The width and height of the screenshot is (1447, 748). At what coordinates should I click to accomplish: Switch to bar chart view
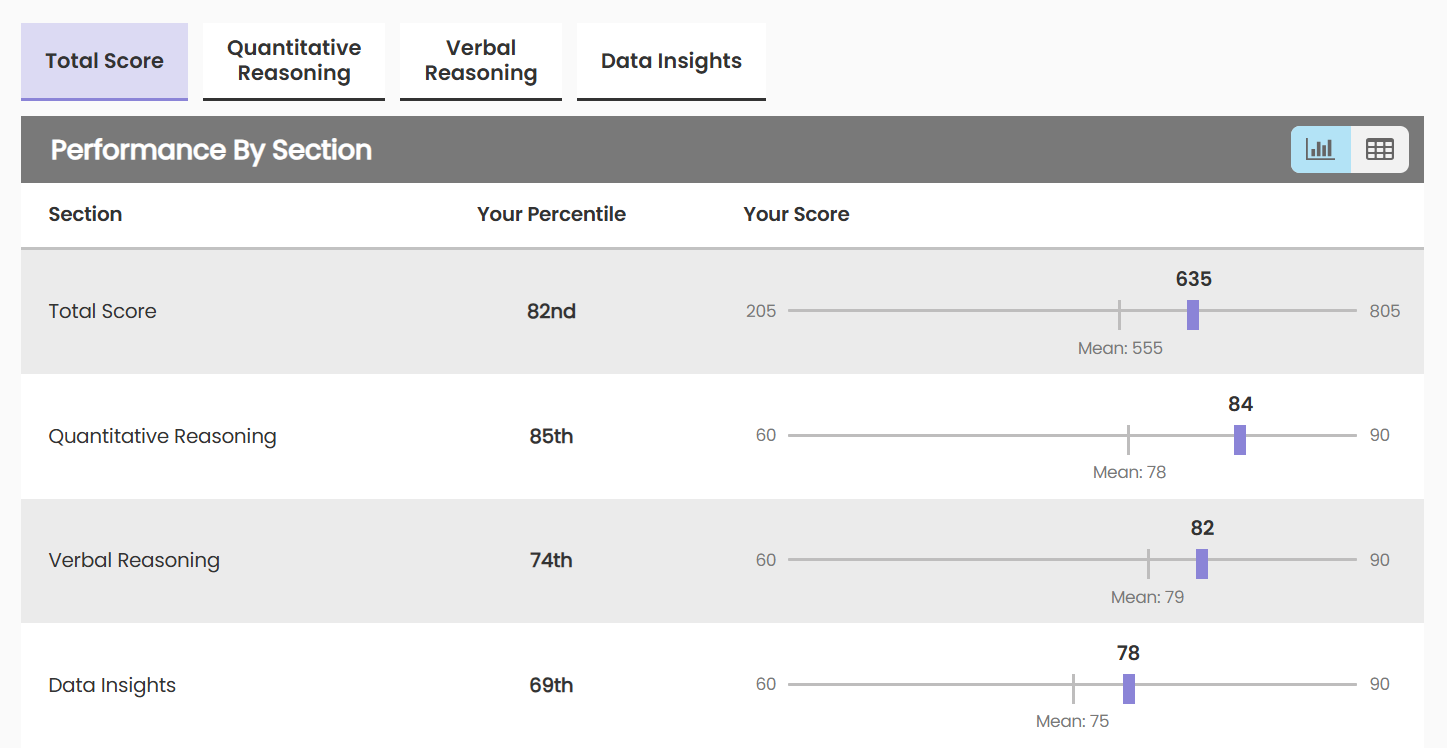[x=1320, y=150]
